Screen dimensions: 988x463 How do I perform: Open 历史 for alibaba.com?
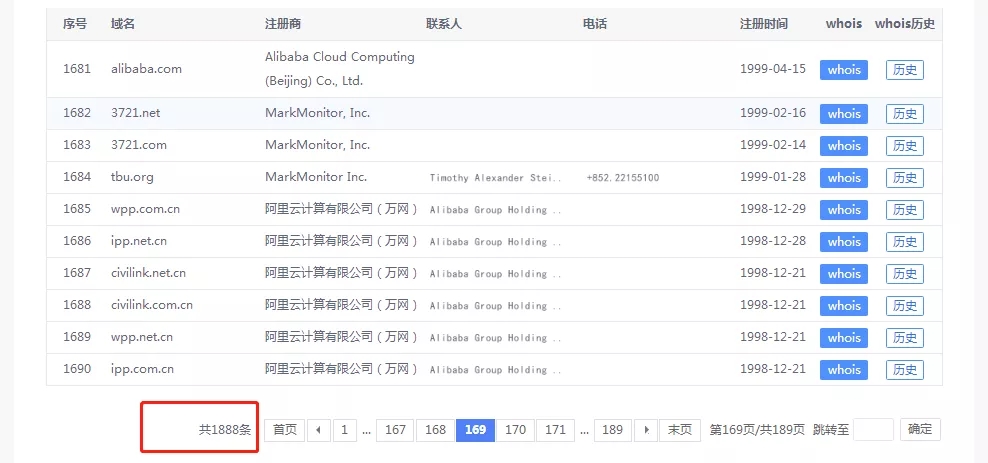coord(905,70)
